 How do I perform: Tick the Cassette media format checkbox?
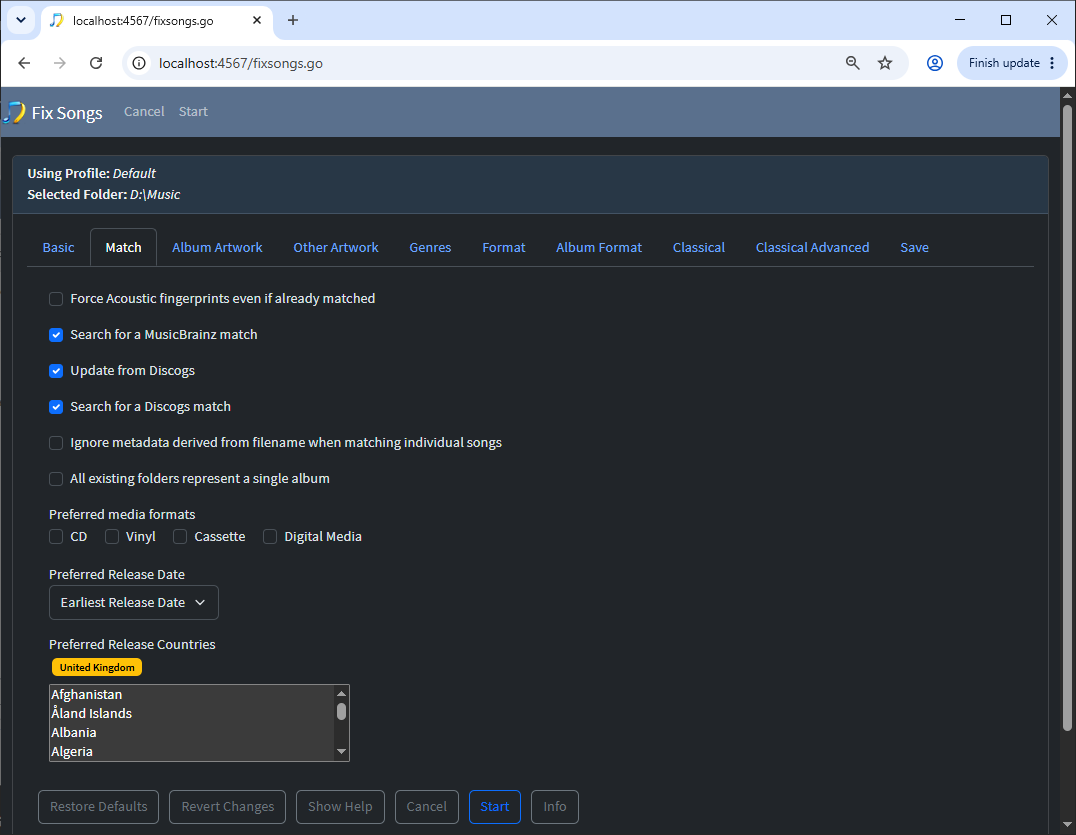coord(180,537)
